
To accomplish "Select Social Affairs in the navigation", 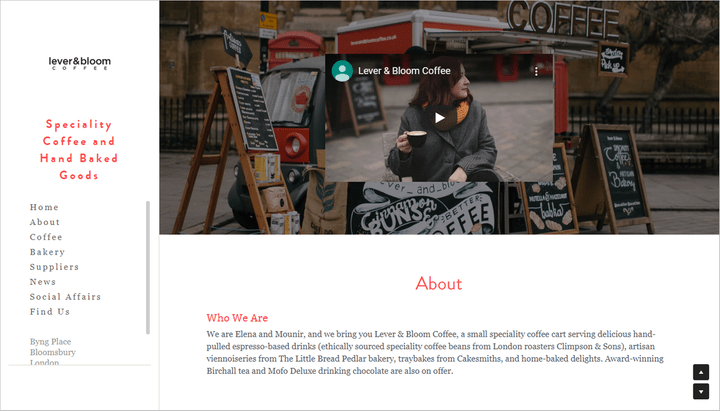I will tap(65, 297).
